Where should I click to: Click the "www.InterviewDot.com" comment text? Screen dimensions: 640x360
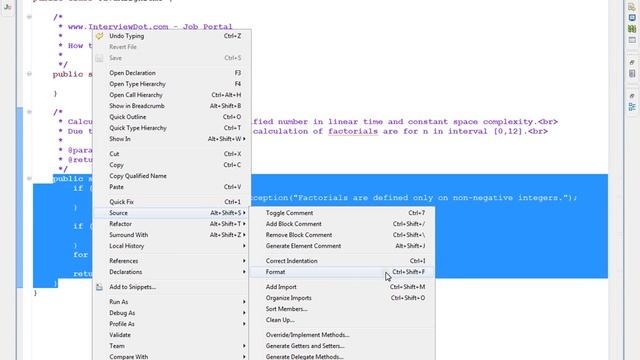(x=118, y=27)
